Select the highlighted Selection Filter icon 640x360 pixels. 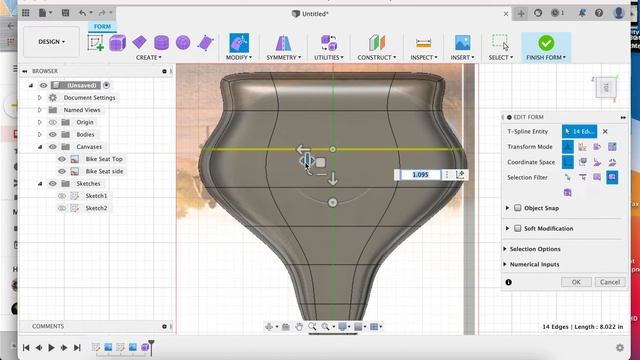[612, 177]
